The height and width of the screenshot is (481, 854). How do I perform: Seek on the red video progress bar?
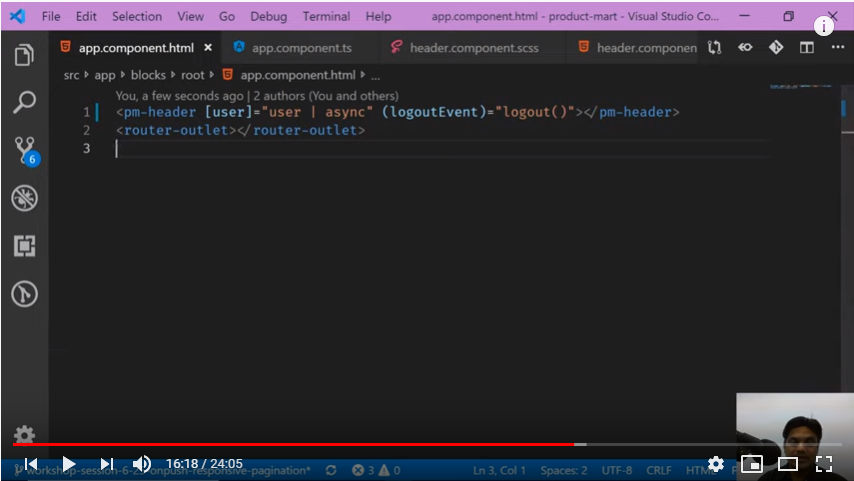[x=300, y=444]
